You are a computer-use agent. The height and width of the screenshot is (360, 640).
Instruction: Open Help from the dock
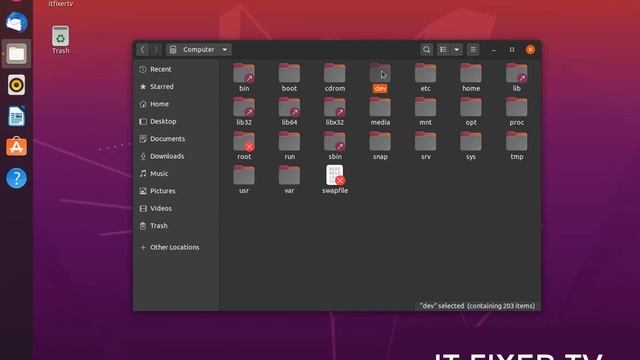(x=16, y=178)
